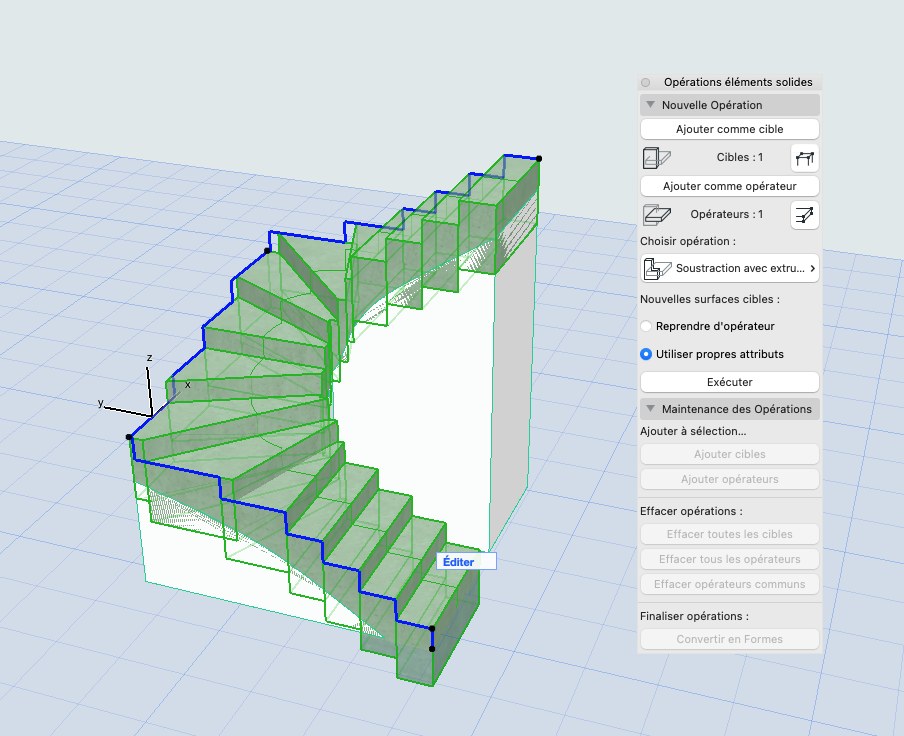Click Effacer toutes les cibles button
Screen dimensions: 904x736
[x=730, y=534]
